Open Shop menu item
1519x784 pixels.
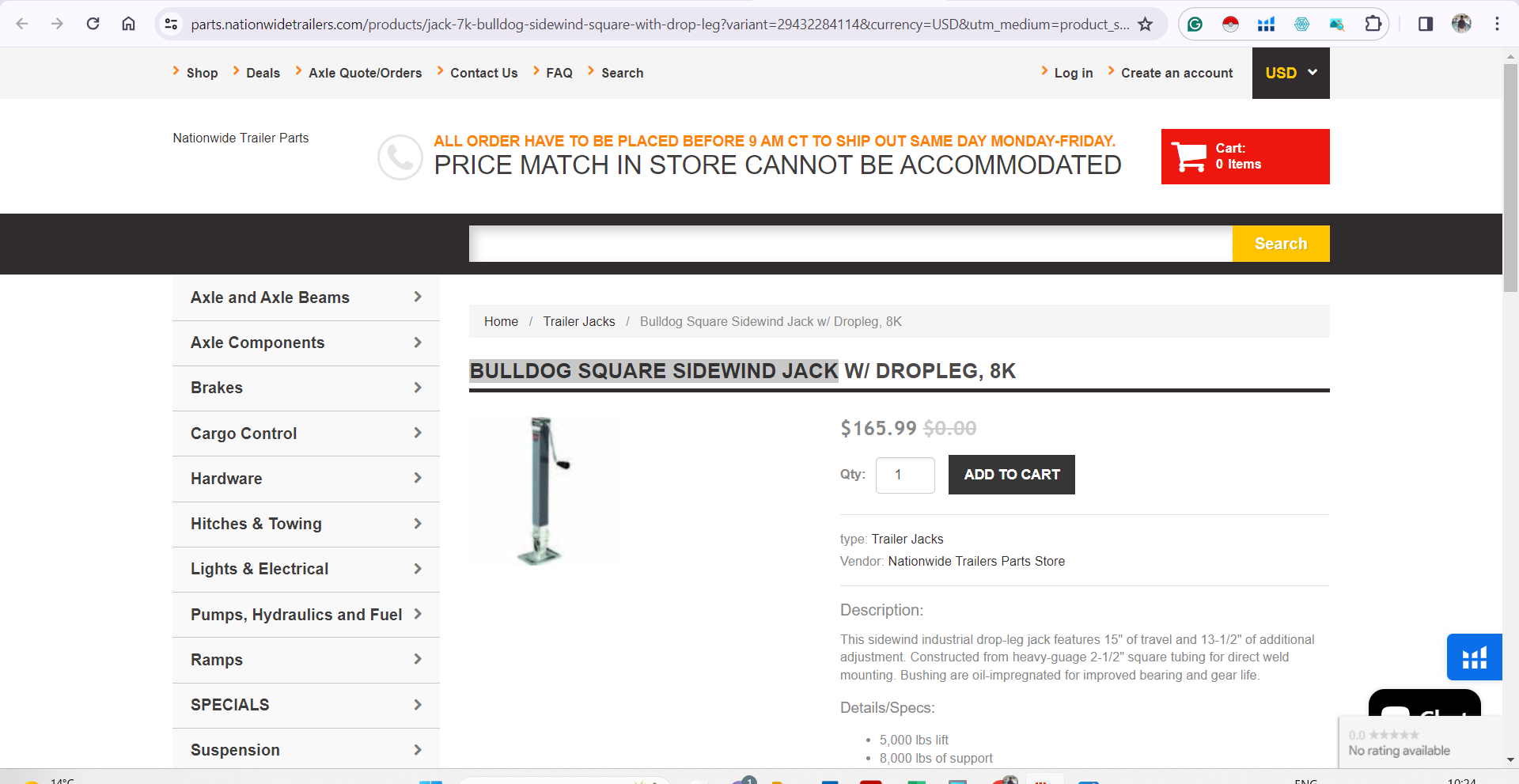(x=202, y=73)
